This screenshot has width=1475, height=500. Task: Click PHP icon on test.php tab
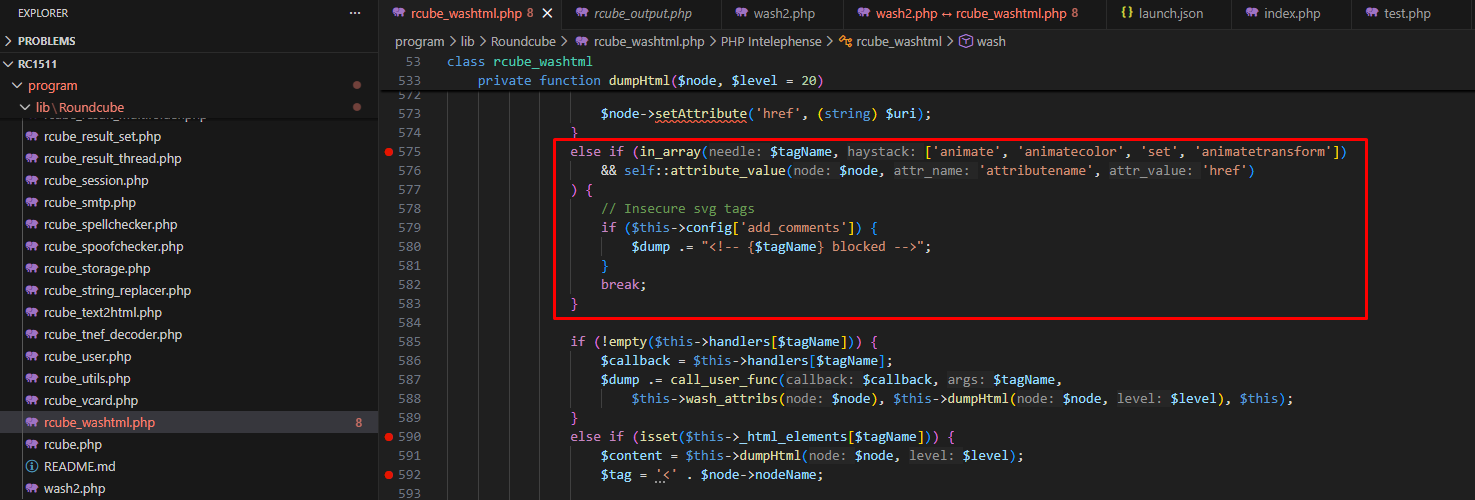1371,14
